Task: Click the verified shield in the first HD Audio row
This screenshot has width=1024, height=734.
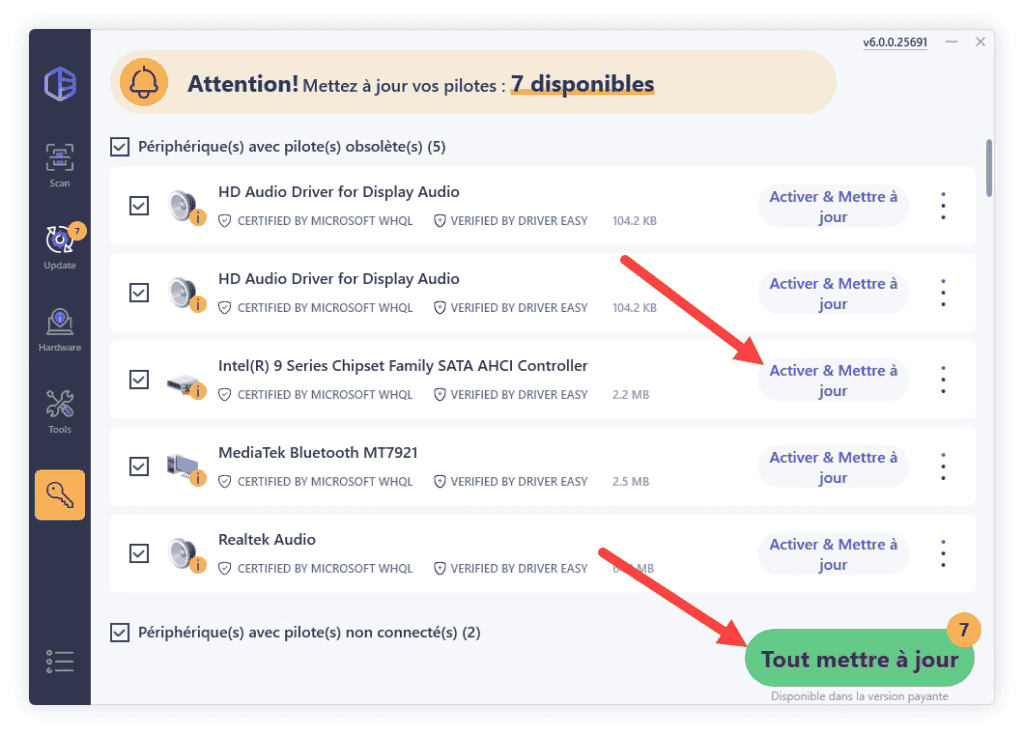Action: point(440,221)
